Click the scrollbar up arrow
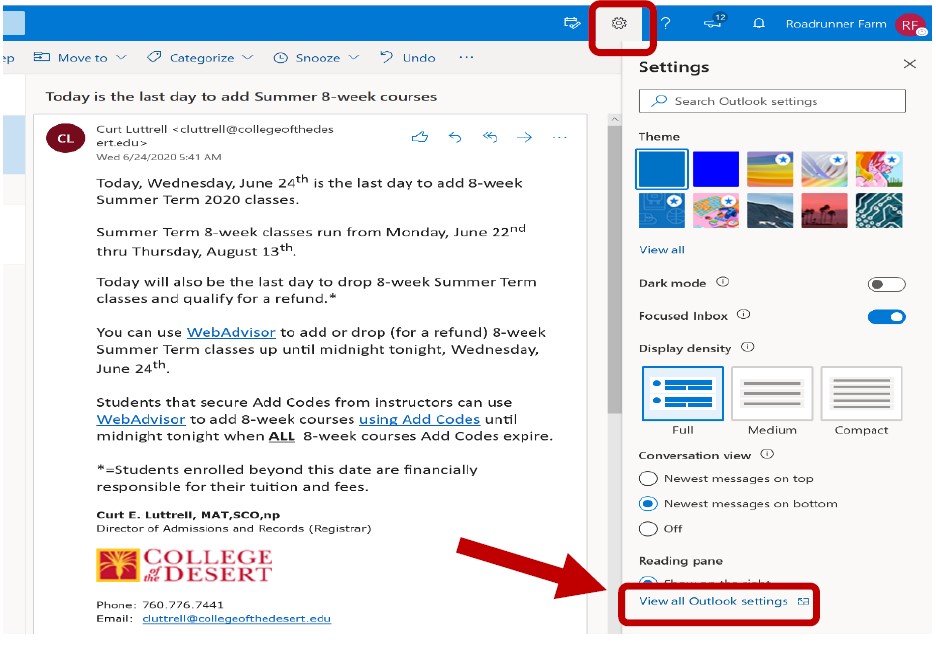Screen dimensions: 936x657 (614, 120)
